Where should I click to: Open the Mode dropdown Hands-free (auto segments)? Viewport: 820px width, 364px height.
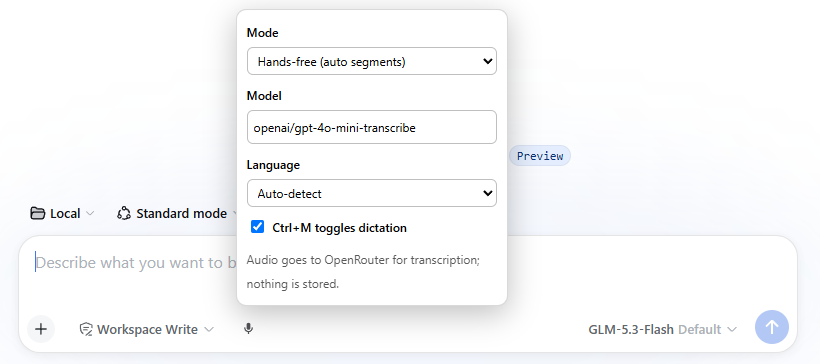click(372, 61)
